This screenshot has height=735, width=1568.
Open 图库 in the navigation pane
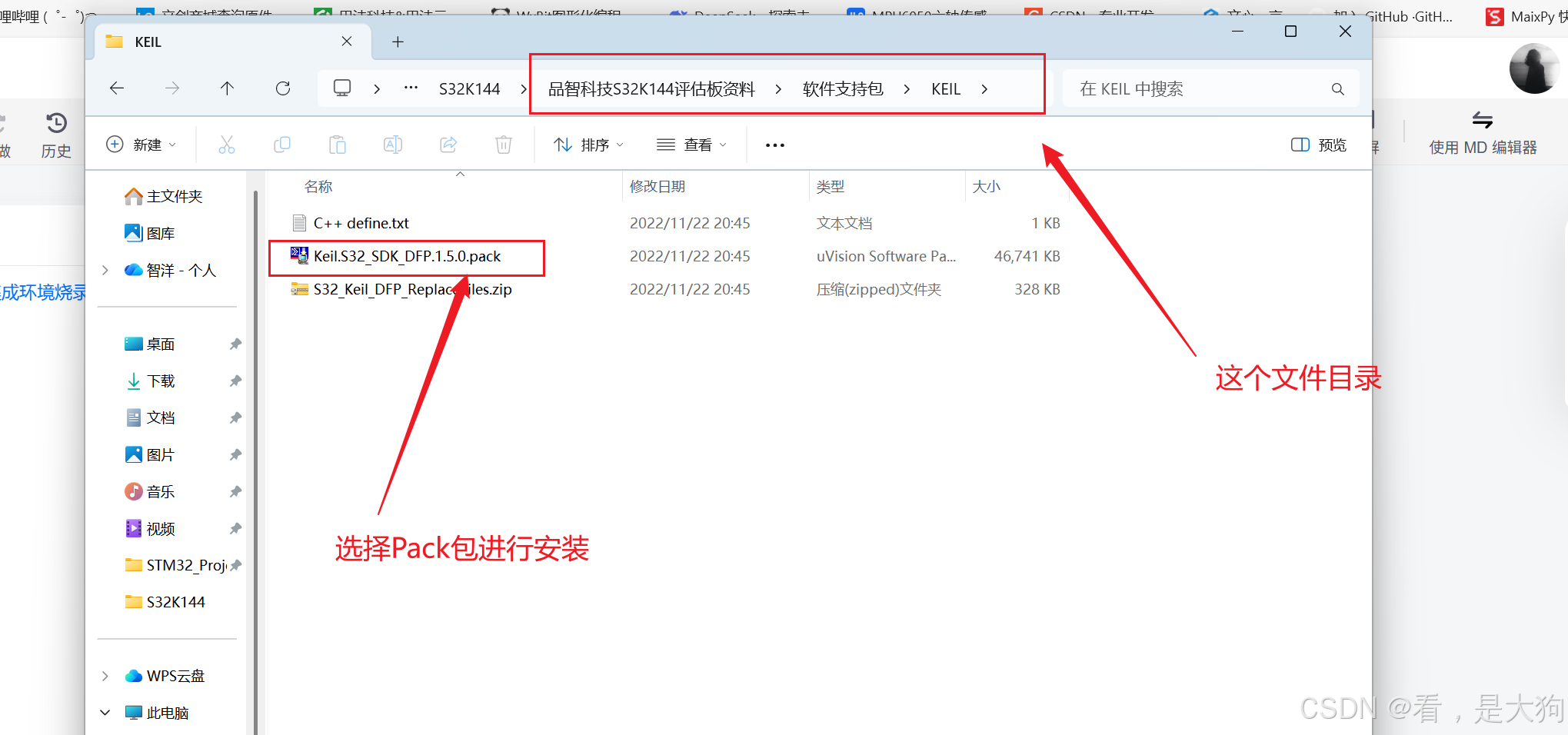(x=161, y=234)
